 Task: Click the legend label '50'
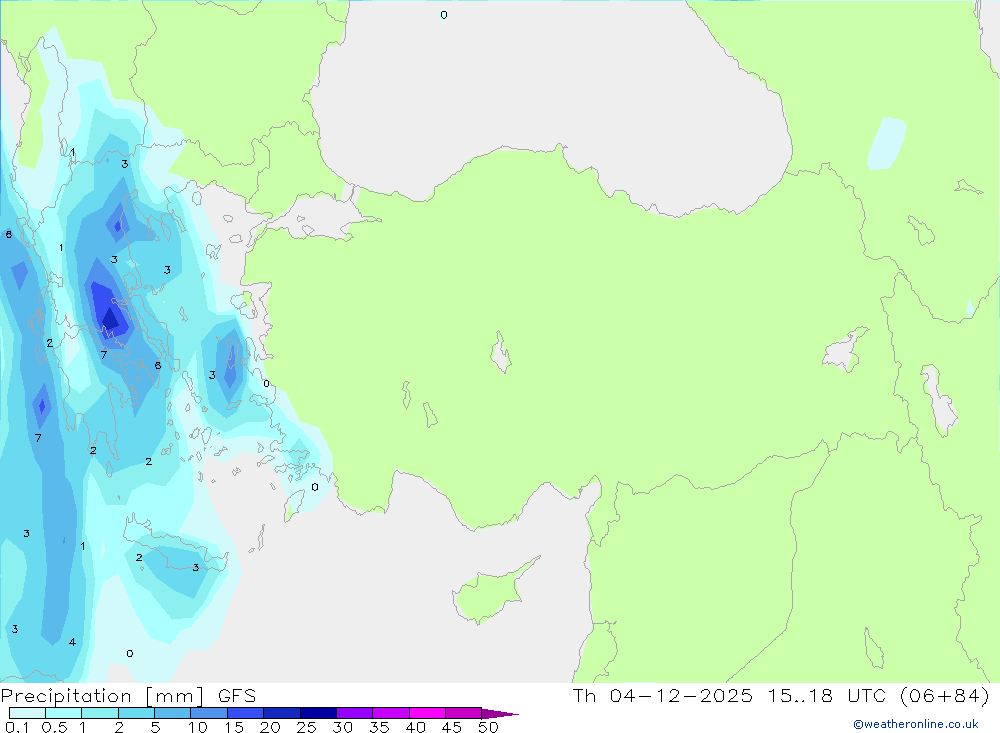488,727
